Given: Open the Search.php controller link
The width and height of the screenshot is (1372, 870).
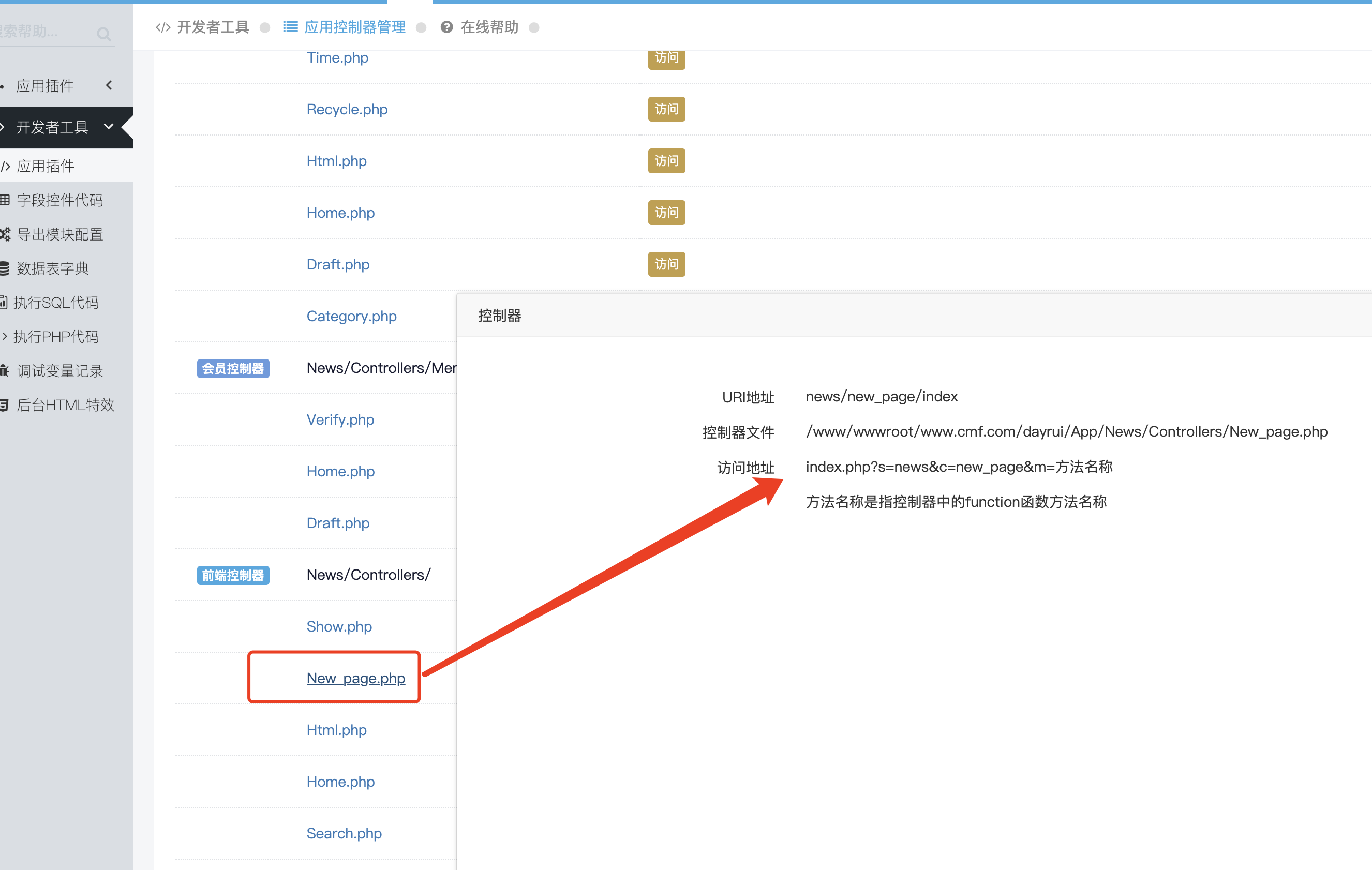Looking at the screenshot, I should click(x=344, y=833).
